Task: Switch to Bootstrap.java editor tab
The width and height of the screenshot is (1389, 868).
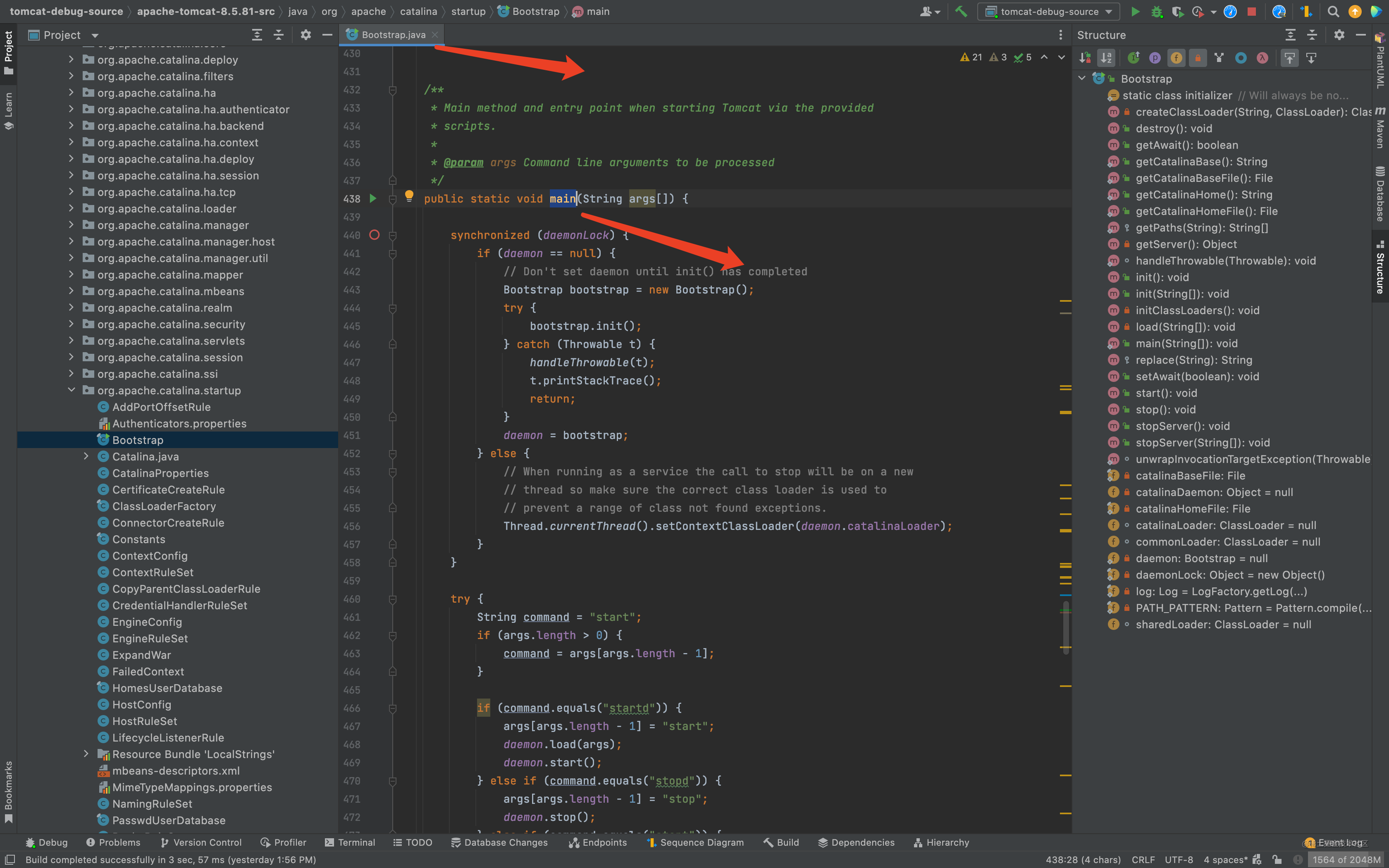Action: click(x=393, y=35)
